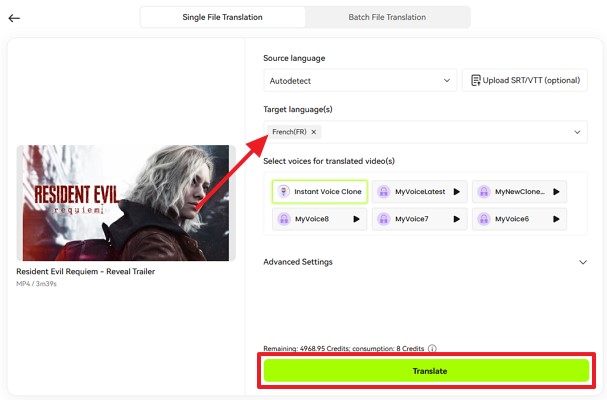This screenshot has width=607, height=400.
Task: Click the MyVoice6 avatar icon
Action: [484, 219]
